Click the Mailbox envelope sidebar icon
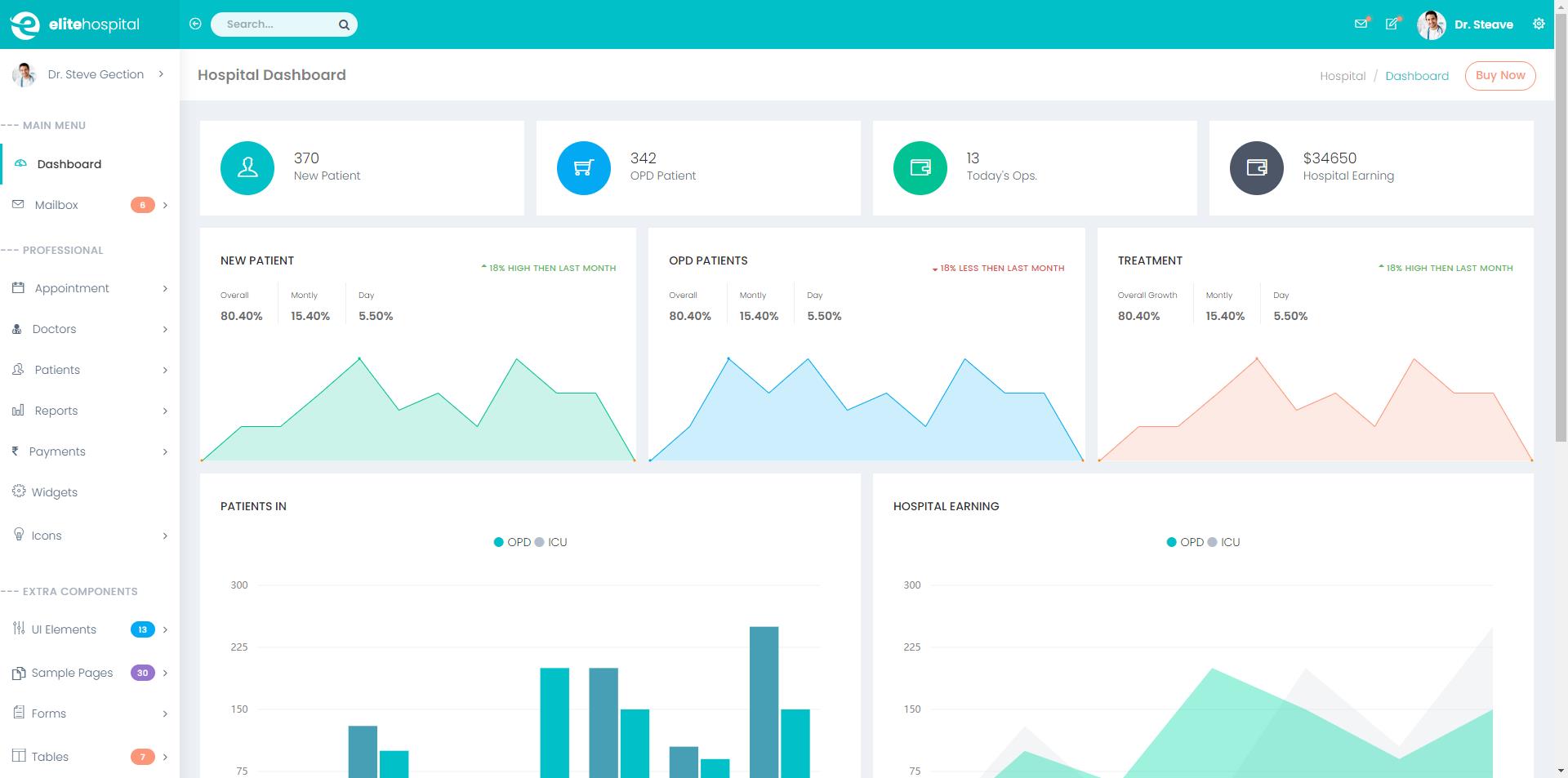 pos(18,204)
